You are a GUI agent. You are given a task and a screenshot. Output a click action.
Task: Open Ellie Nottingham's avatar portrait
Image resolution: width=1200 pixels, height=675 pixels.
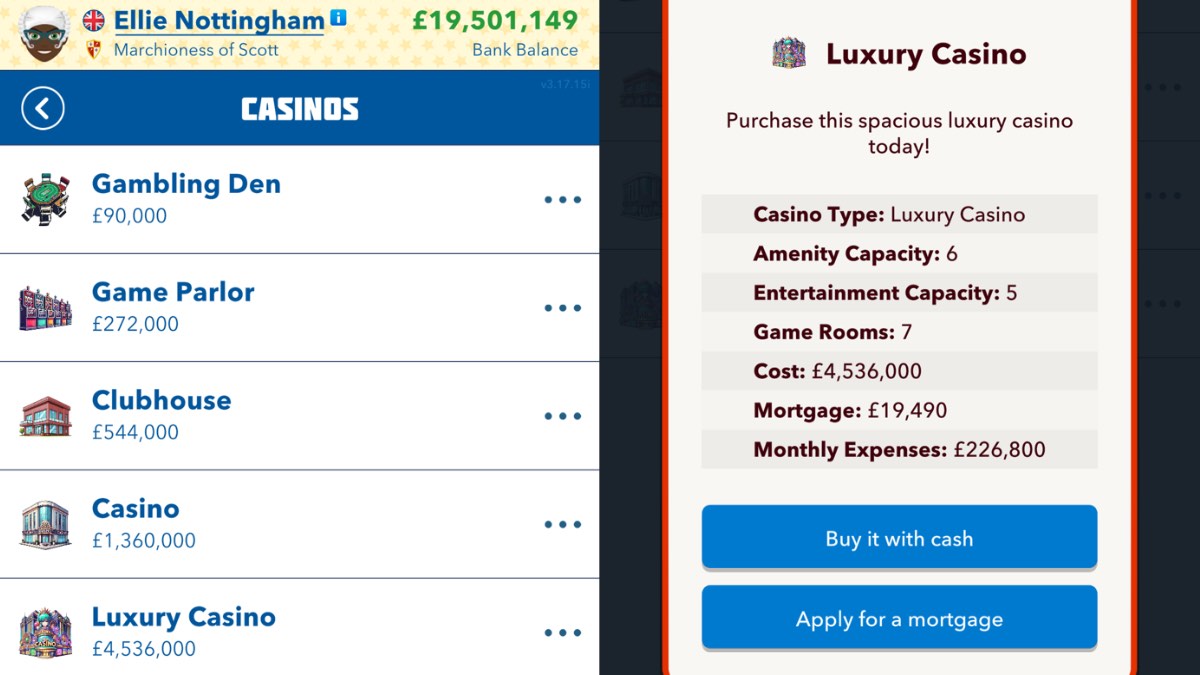click(x=44, y=33)
